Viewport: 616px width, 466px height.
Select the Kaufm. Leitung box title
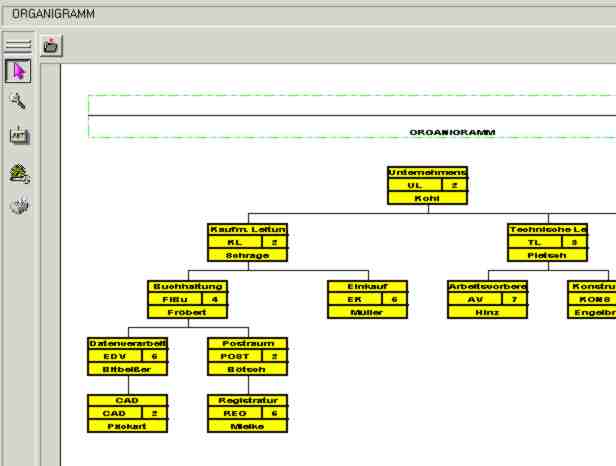(x=248, y=229)
